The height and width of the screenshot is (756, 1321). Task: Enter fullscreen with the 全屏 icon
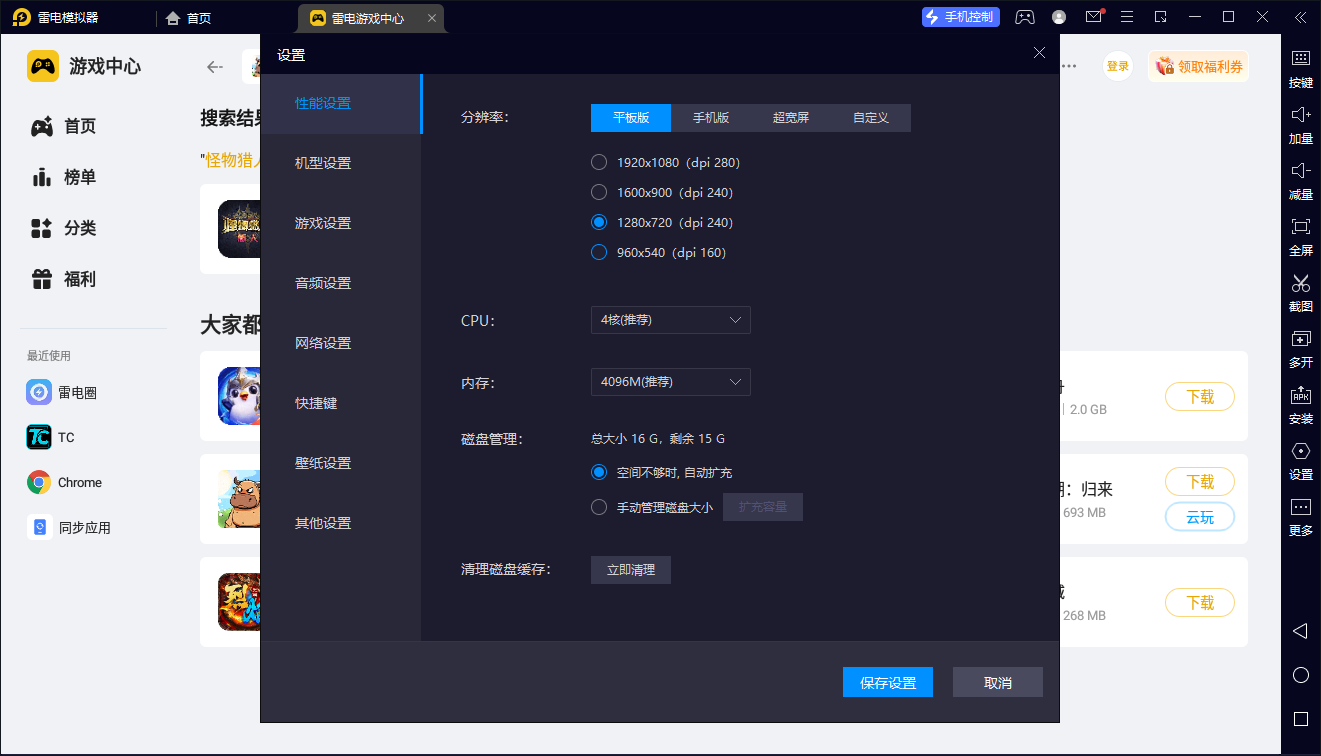tap(1300, 227)
